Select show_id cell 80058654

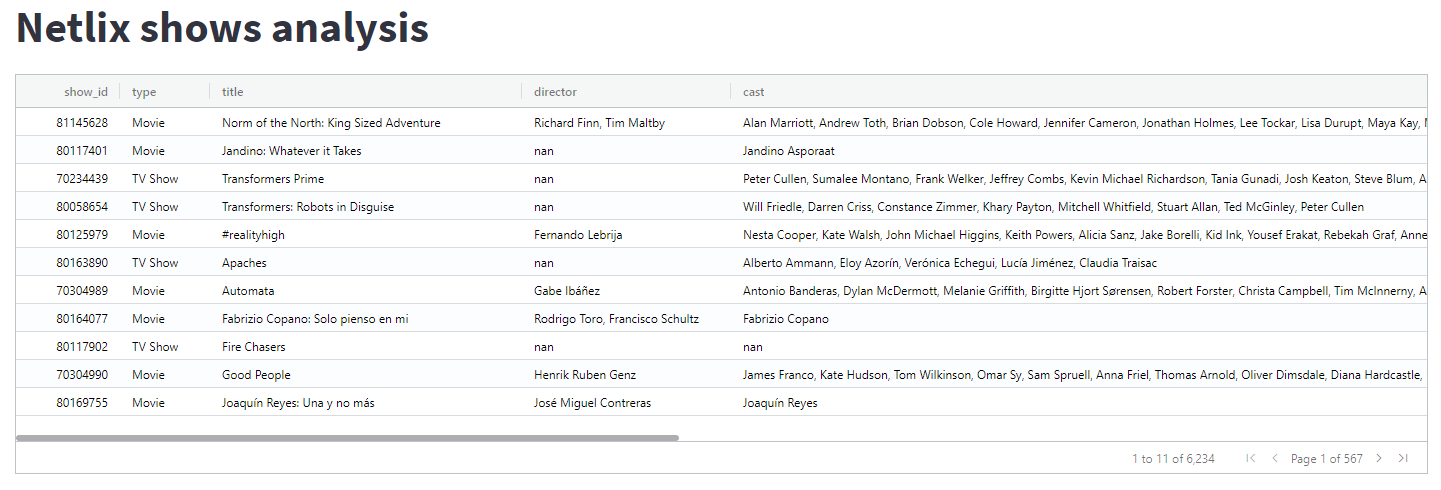coord(82,207)
